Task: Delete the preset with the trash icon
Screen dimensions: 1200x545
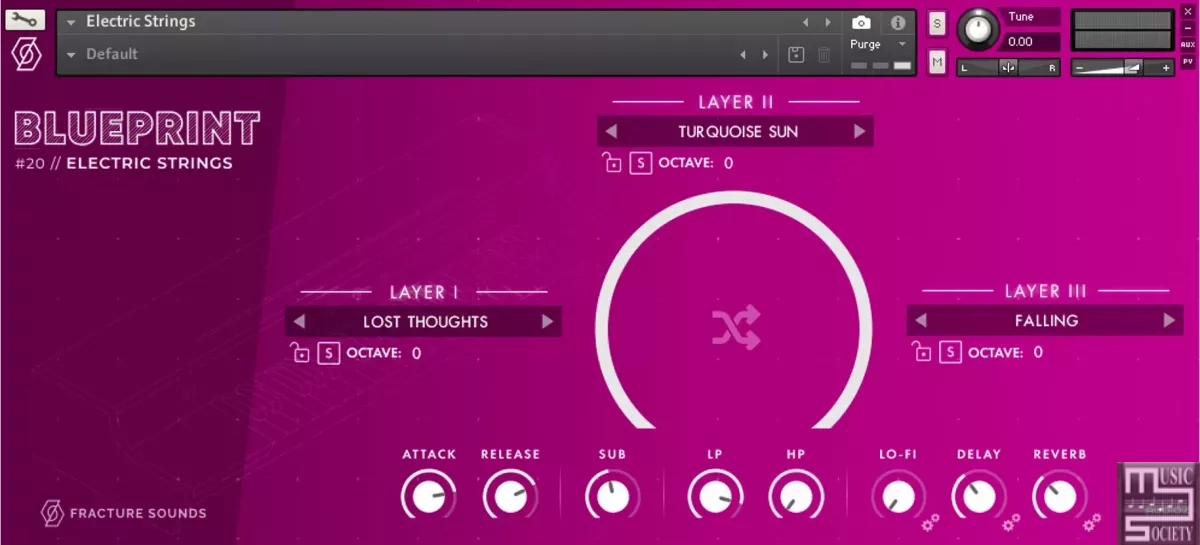Action: [824, 55]
